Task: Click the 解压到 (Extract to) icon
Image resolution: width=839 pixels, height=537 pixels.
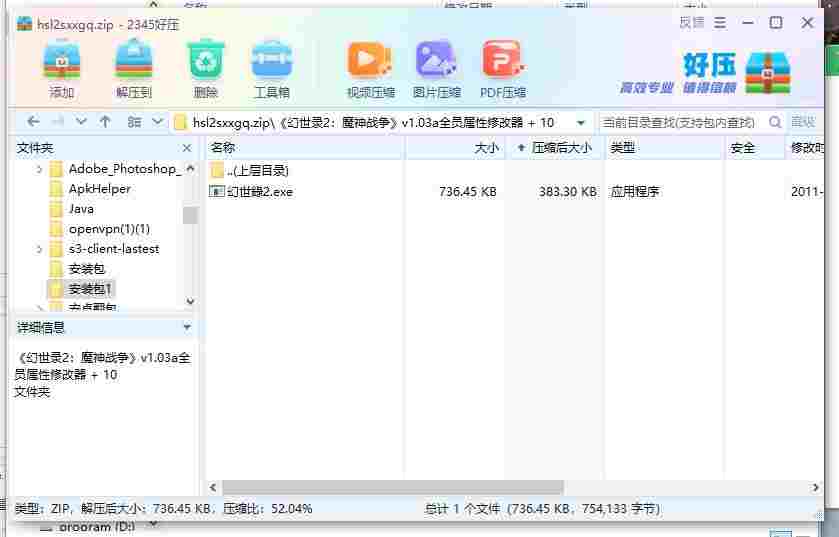Action: click(134, 61)
